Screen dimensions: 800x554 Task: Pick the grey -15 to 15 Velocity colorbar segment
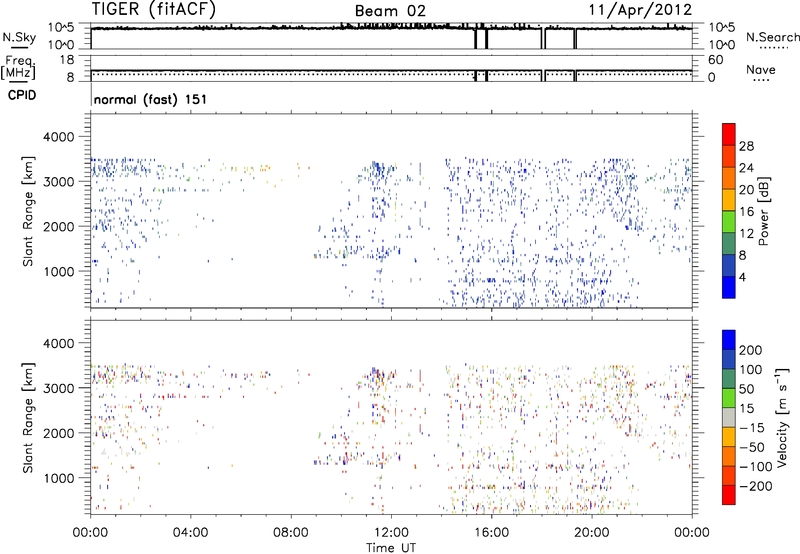pos(729,417)
